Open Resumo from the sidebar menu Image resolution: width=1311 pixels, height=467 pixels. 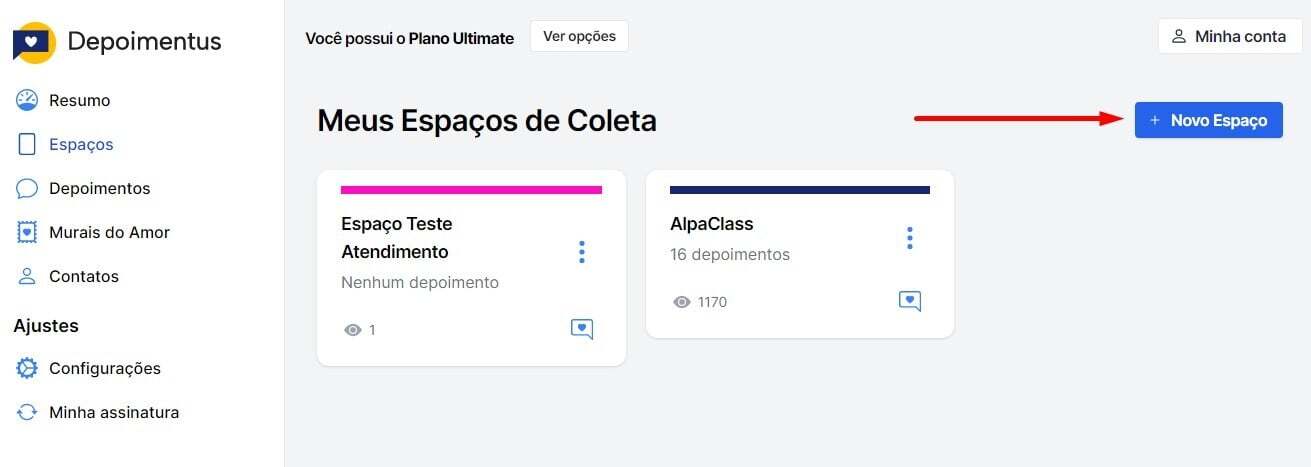point(79,100)
